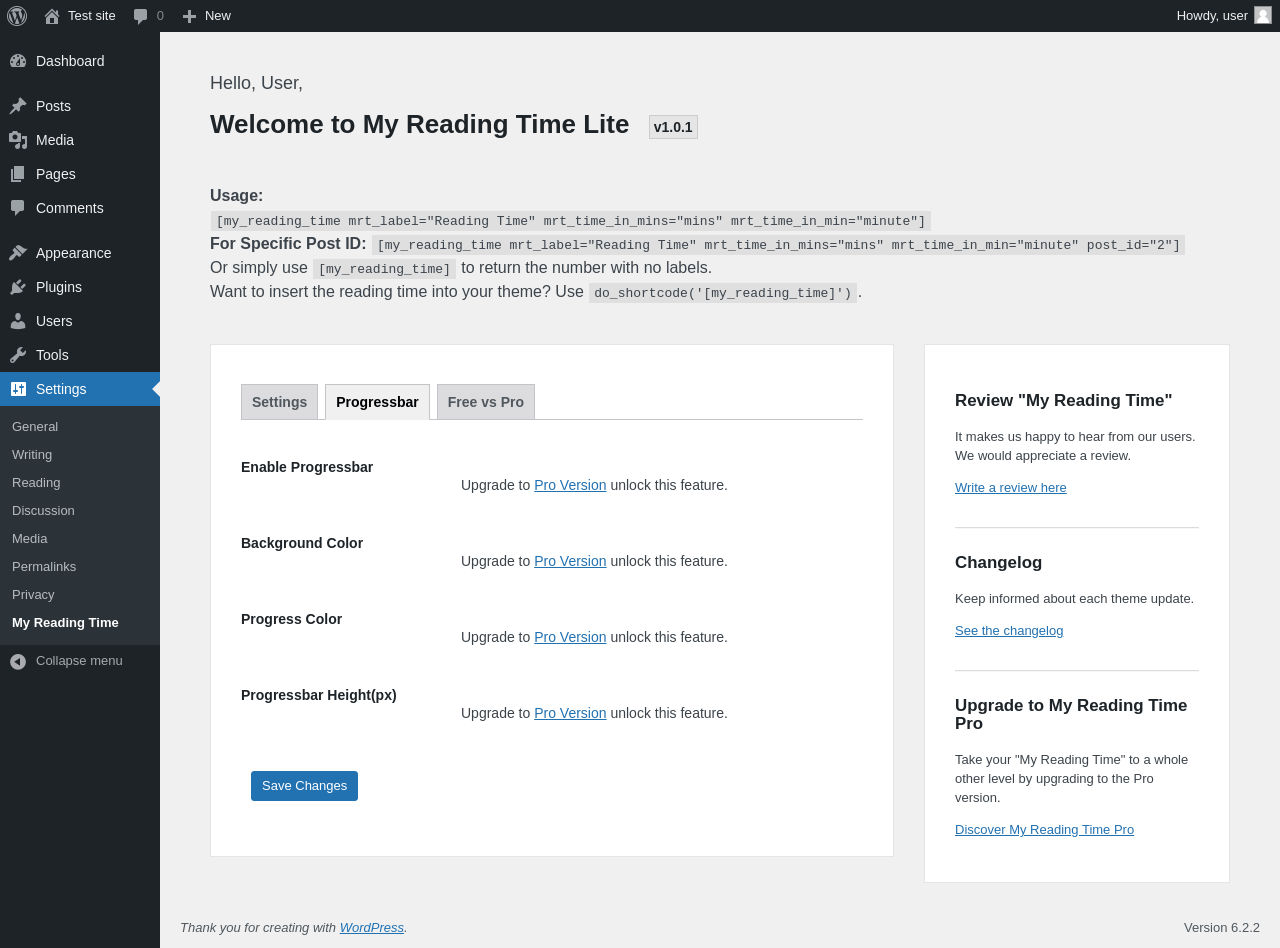Click the Version 6.2.2 footer text
Image resolution: width=1280 pixels, height=948 pixels.
click(1222, 927)
